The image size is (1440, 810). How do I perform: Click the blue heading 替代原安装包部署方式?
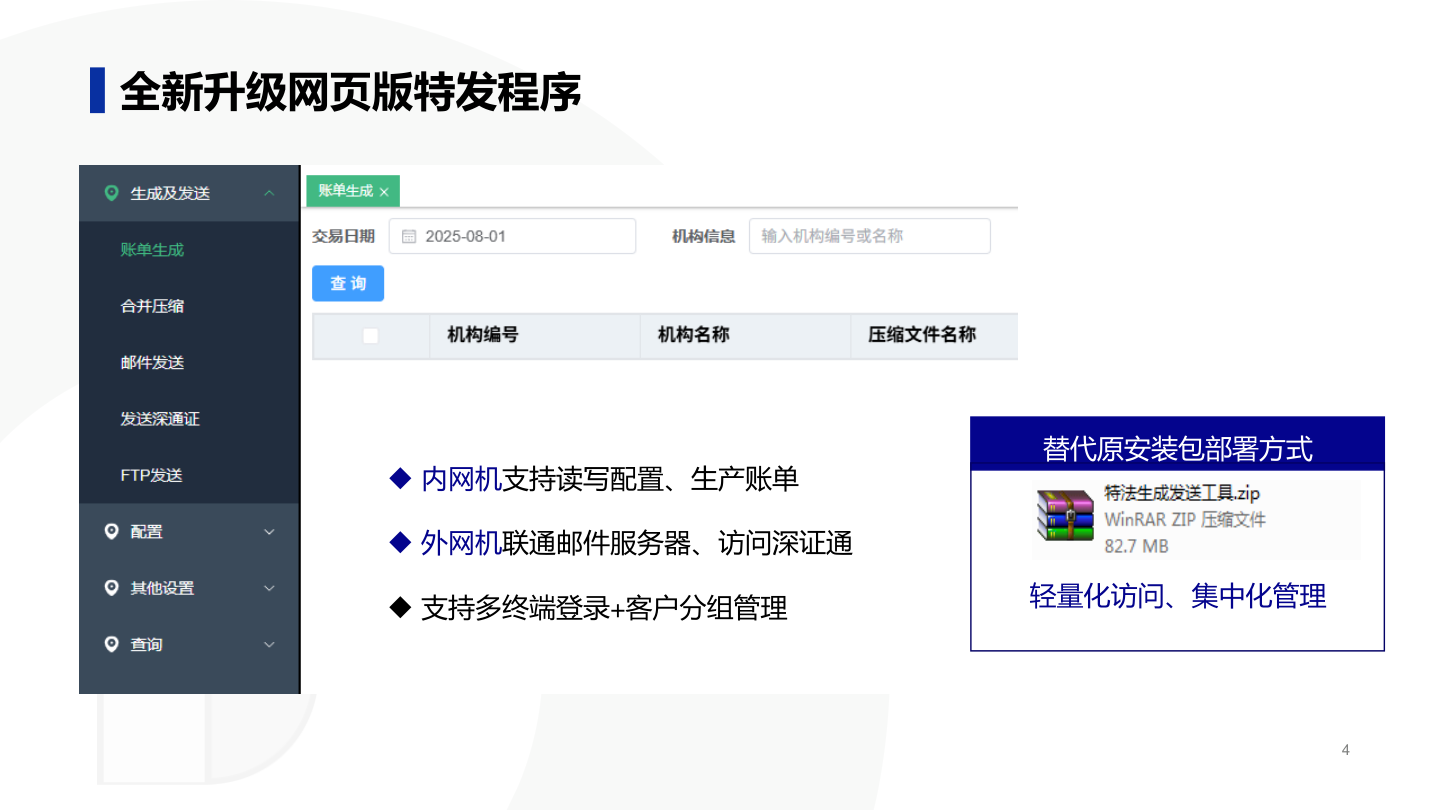[x=1177, y=448]
